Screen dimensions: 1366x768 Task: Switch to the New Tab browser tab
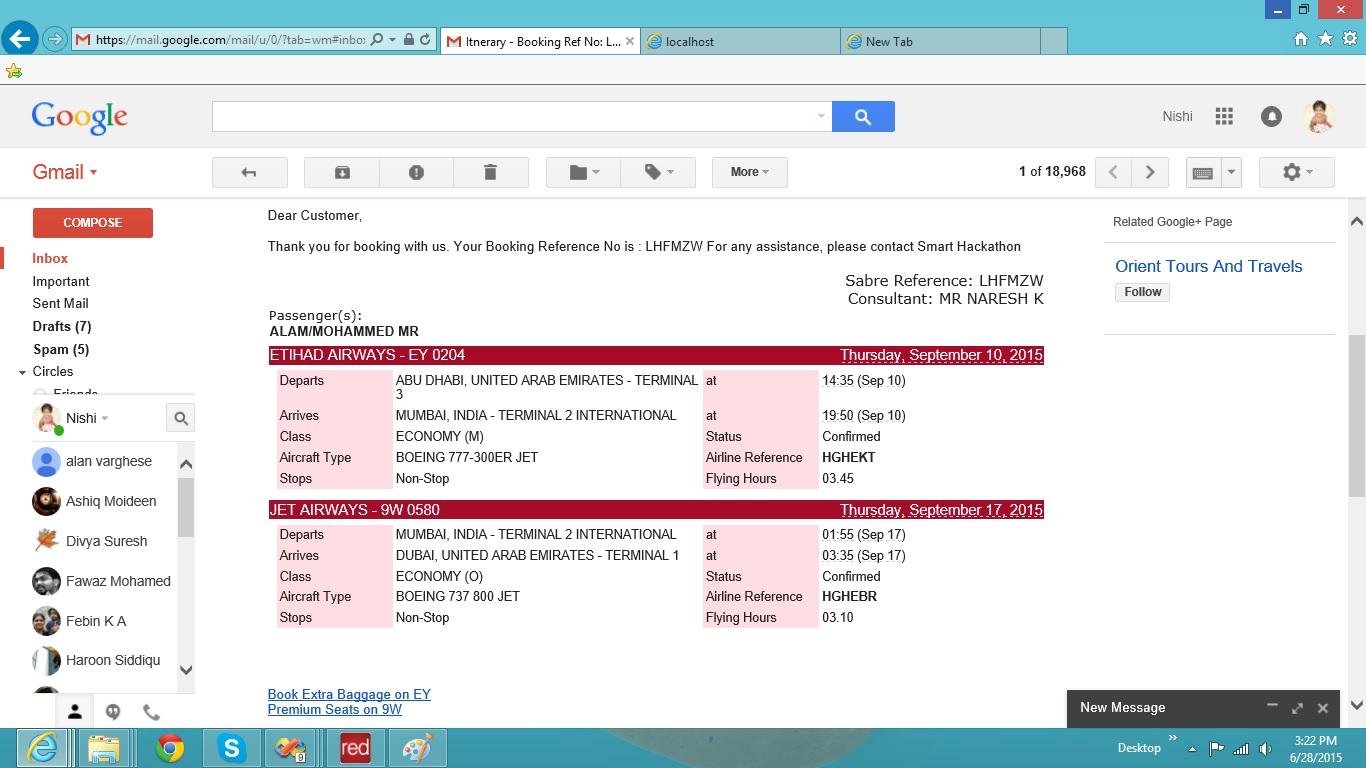point(940,41)
